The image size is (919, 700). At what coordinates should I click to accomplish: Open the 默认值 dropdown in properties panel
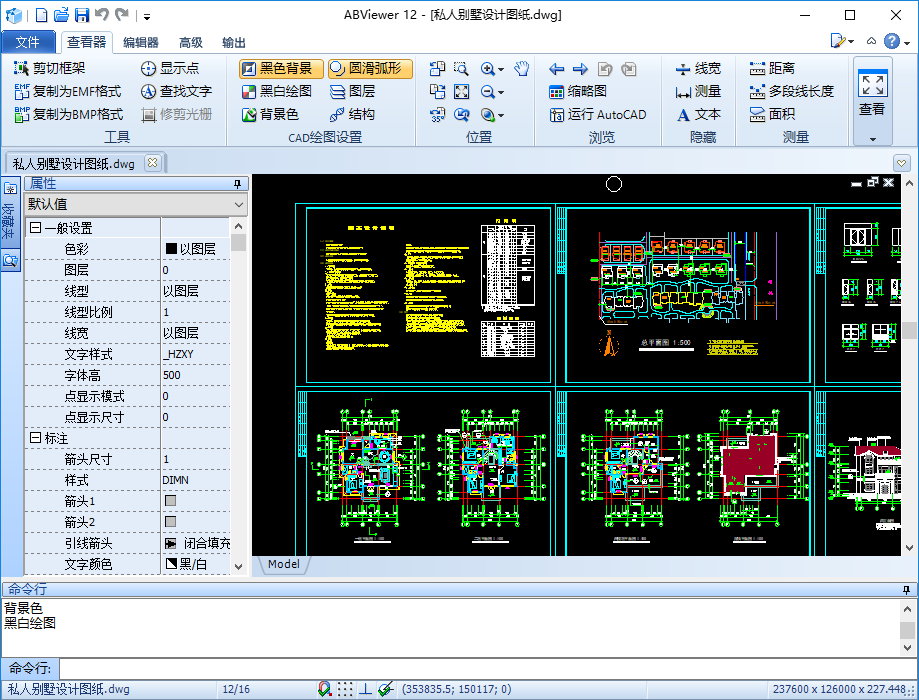(135, 204)
